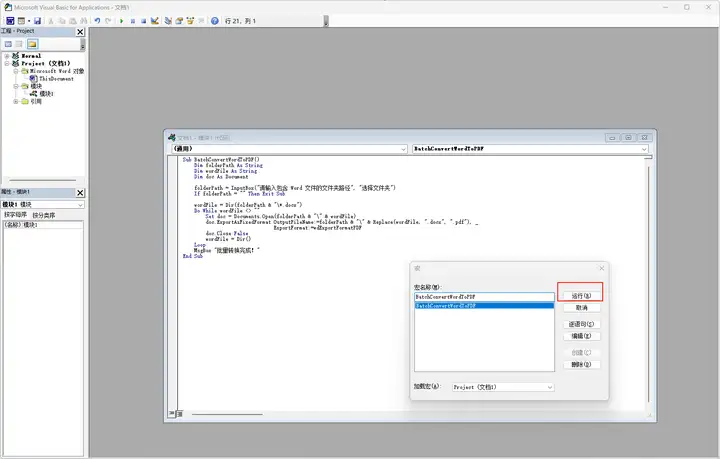Click the 取消 cancel button
This screenshot has height=459, width=720.
(581, 308)
